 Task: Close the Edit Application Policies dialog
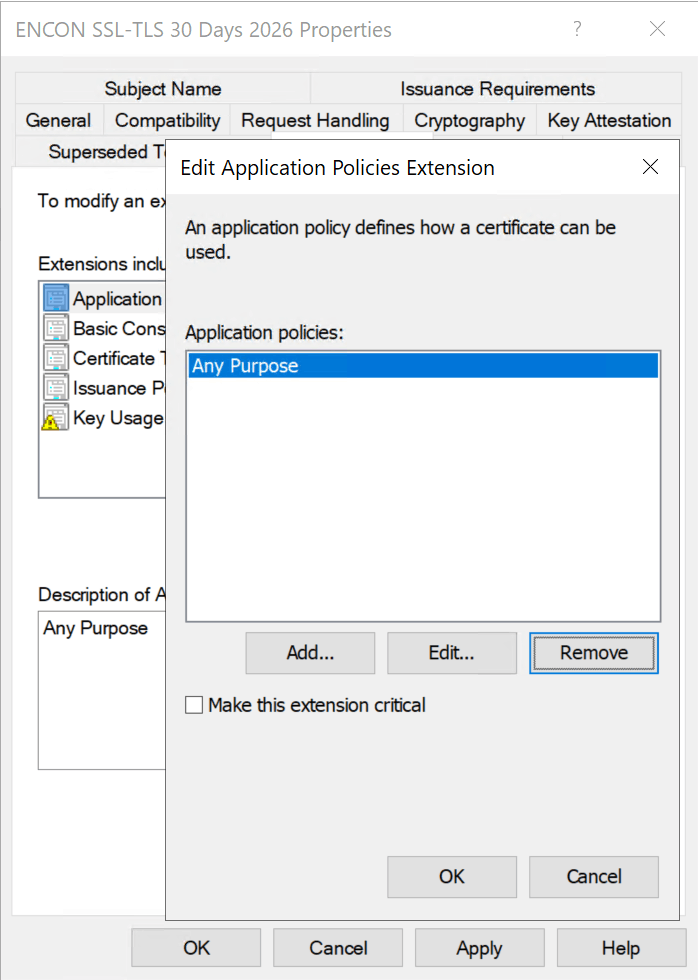click(650, 167)
